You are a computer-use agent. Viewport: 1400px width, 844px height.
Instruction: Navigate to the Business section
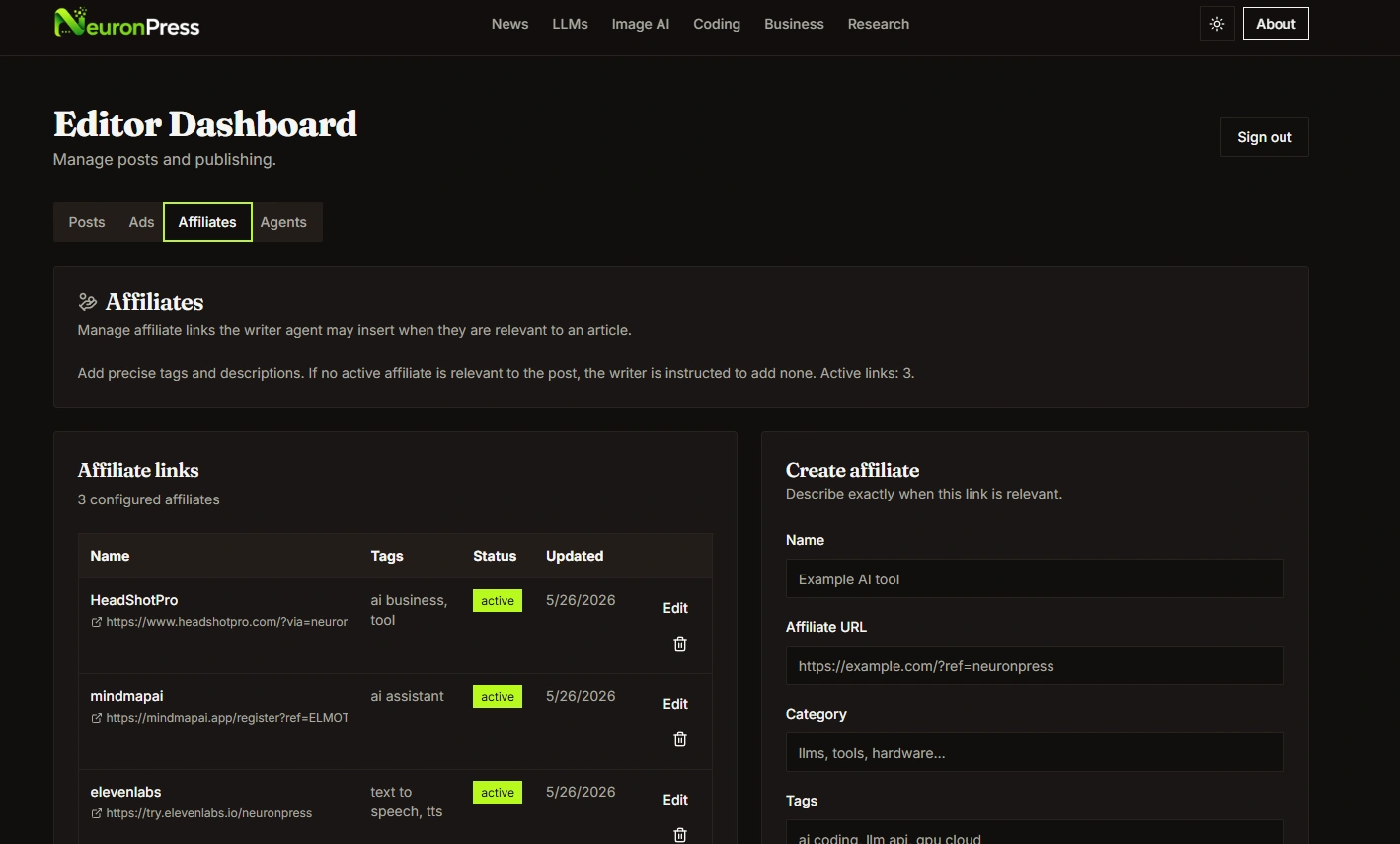794,24
